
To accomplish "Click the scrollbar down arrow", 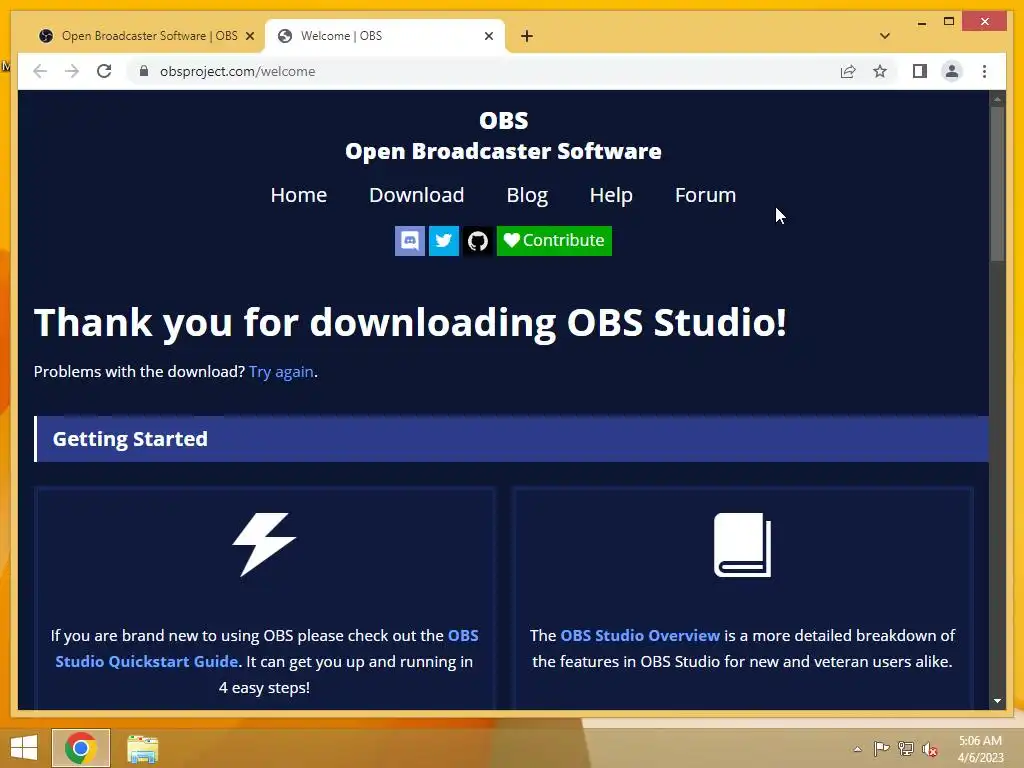I will (997, 701).
